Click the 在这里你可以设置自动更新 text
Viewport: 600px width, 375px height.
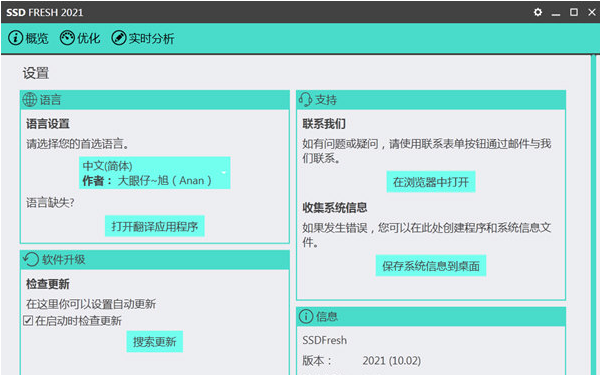click(x=91, y=304)
